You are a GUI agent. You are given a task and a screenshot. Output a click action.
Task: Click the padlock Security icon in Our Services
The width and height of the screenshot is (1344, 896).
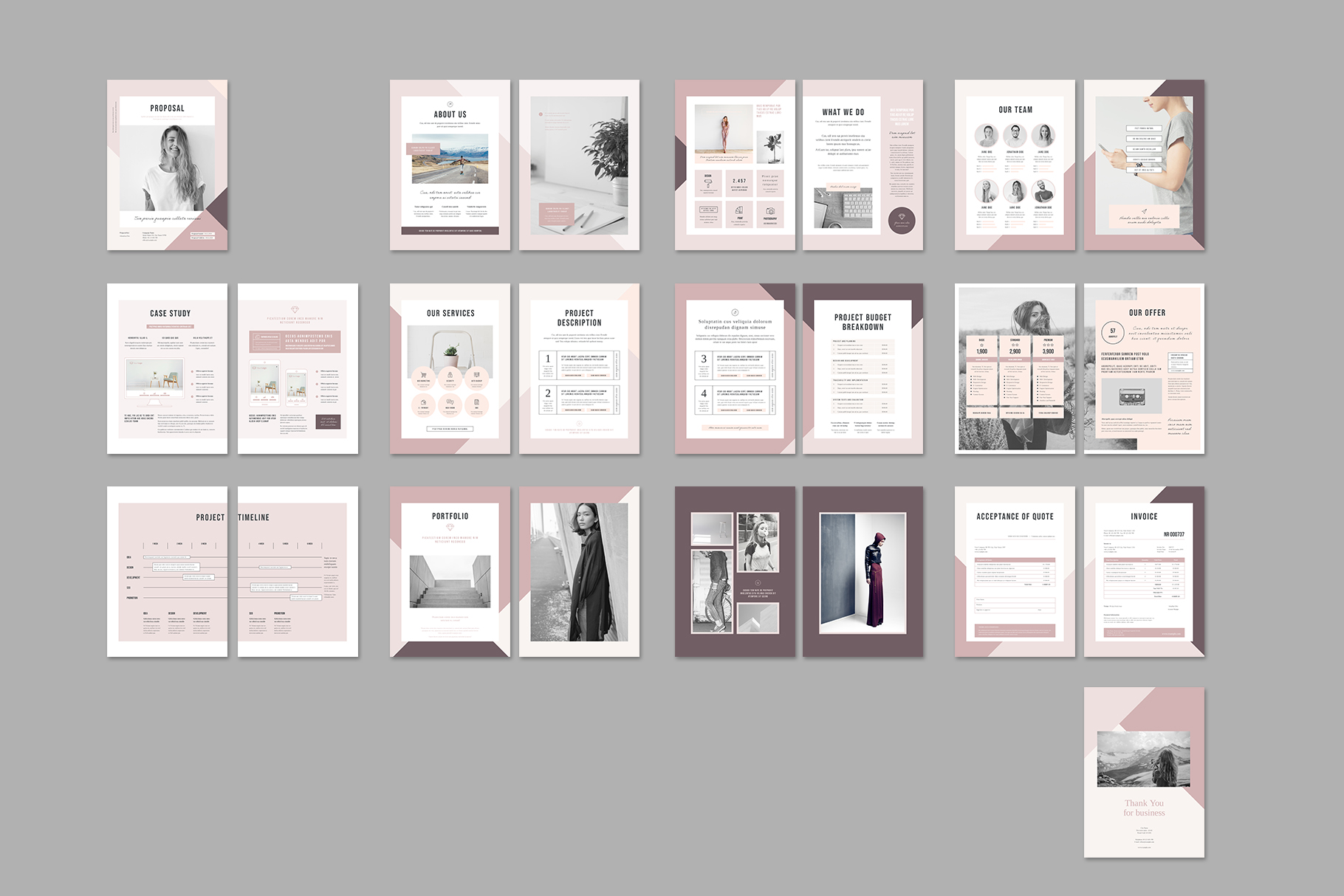point(450,376)
